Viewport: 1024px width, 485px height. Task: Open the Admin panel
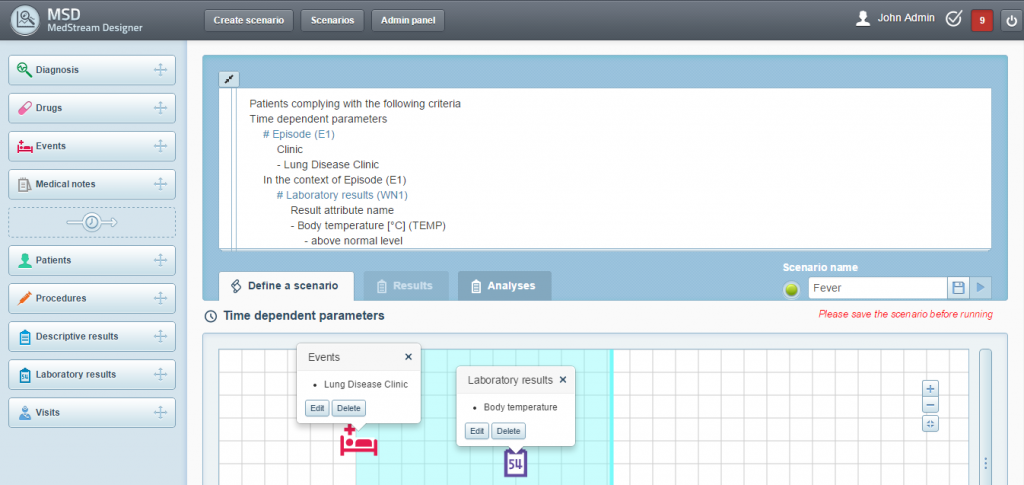coord(407,20)
